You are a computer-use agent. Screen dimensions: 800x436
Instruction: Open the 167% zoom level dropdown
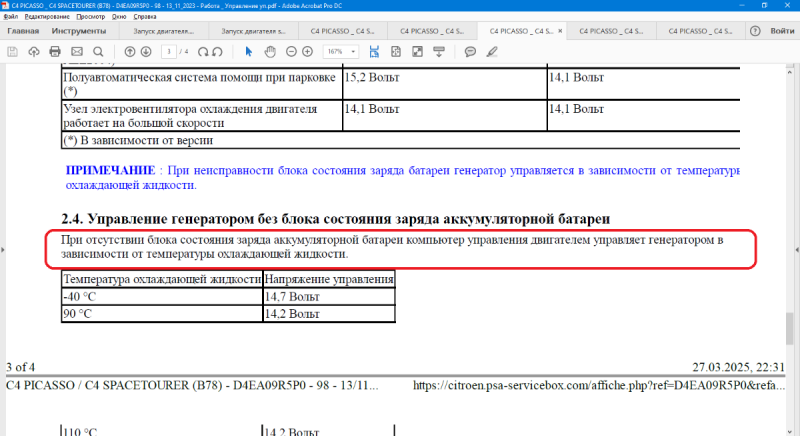click(x=339, y=51)
